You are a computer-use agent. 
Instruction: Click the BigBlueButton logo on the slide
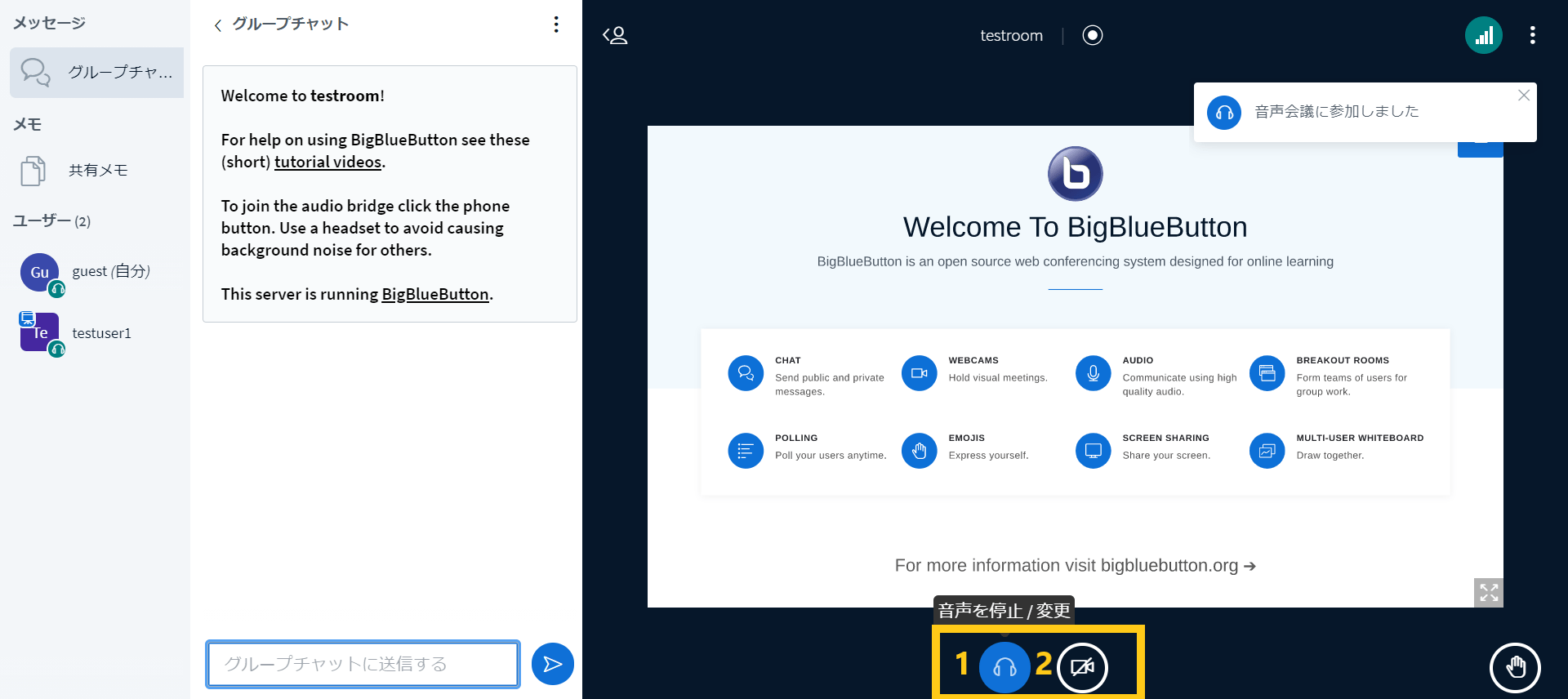tap(1075, 174)
